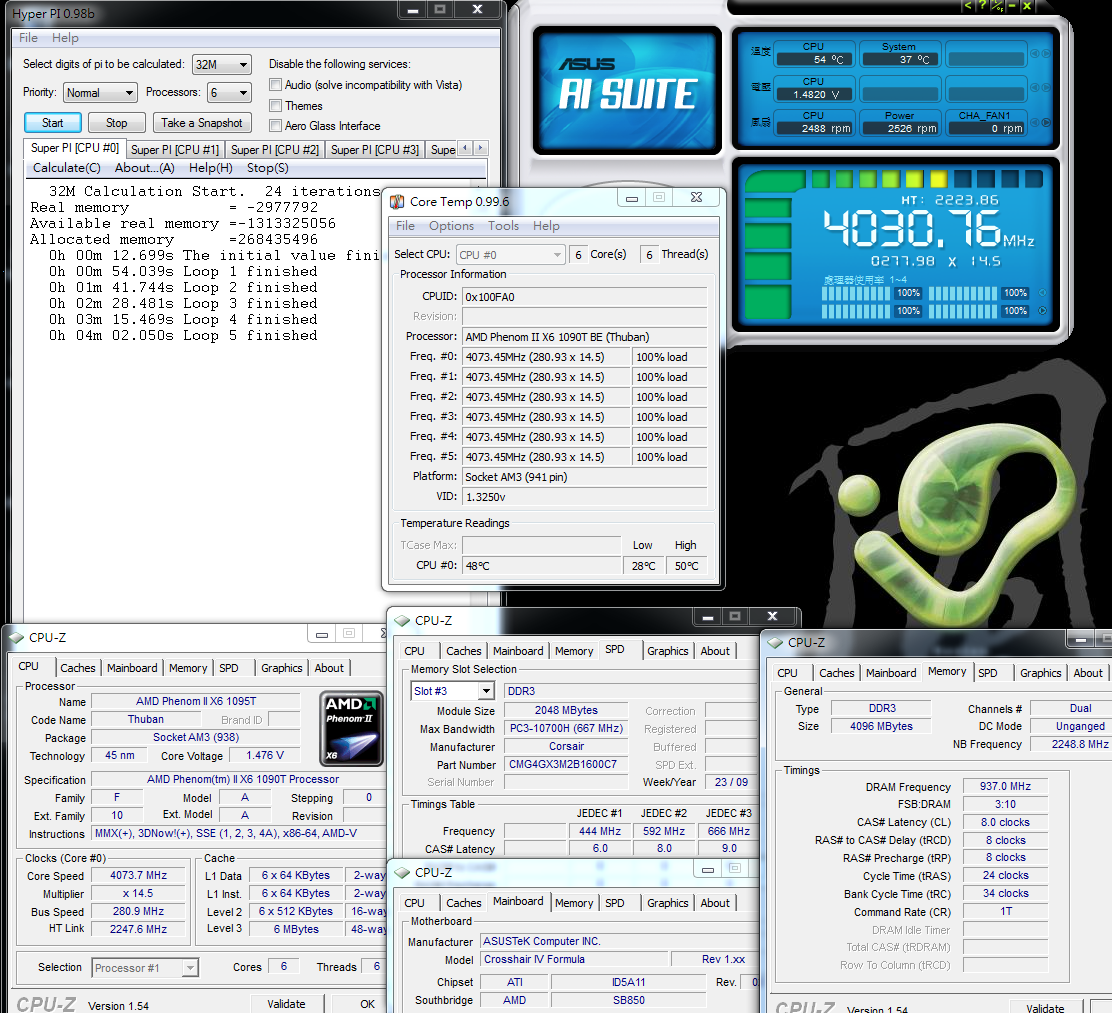Open Graphics tab in SPD CPU-Z window
This screenshot has height=1013, width=1112.
[x=667, y=651]
